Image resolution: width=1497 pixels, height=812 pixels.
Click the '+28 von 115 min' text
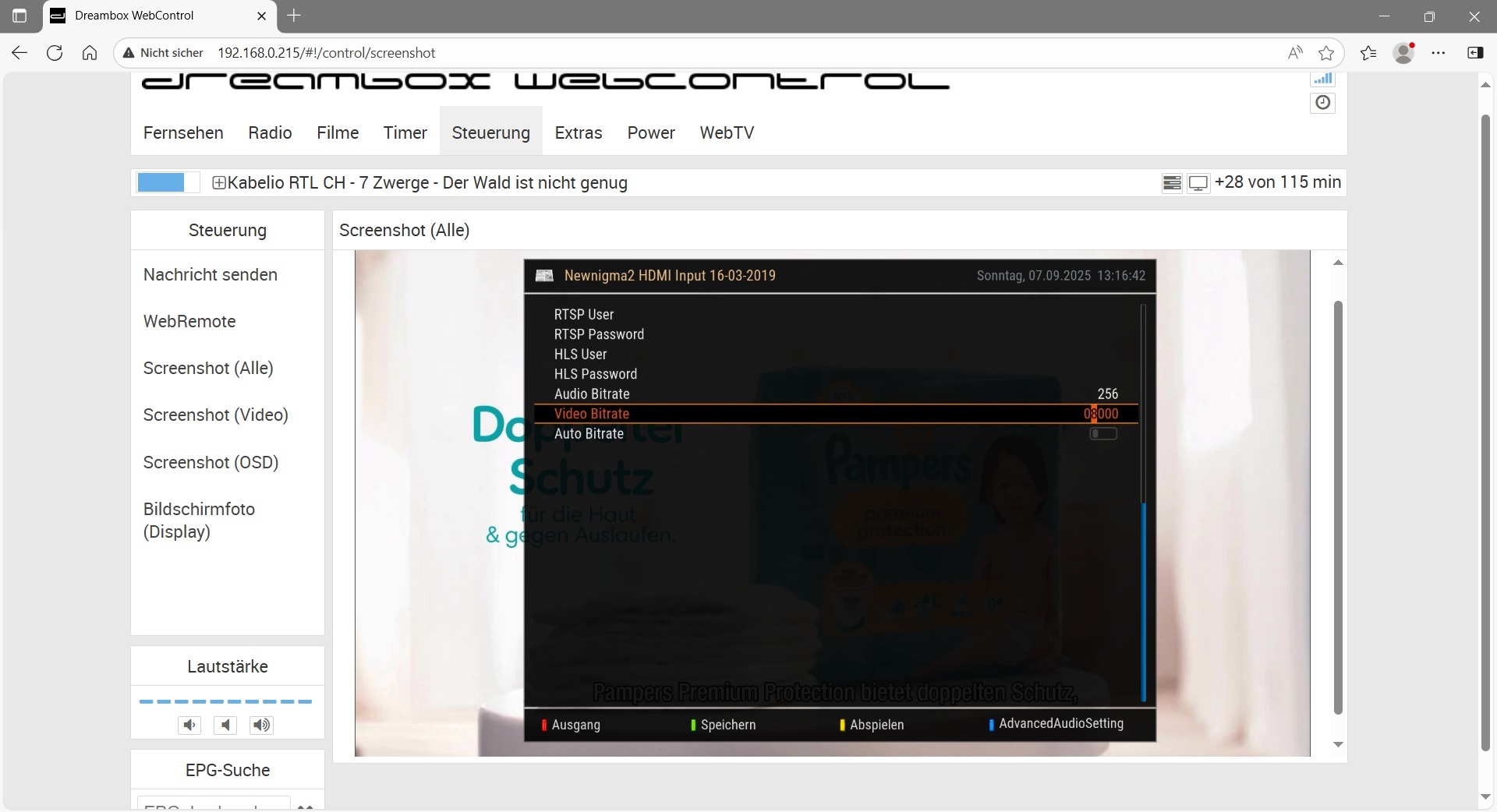point(1278,182)
